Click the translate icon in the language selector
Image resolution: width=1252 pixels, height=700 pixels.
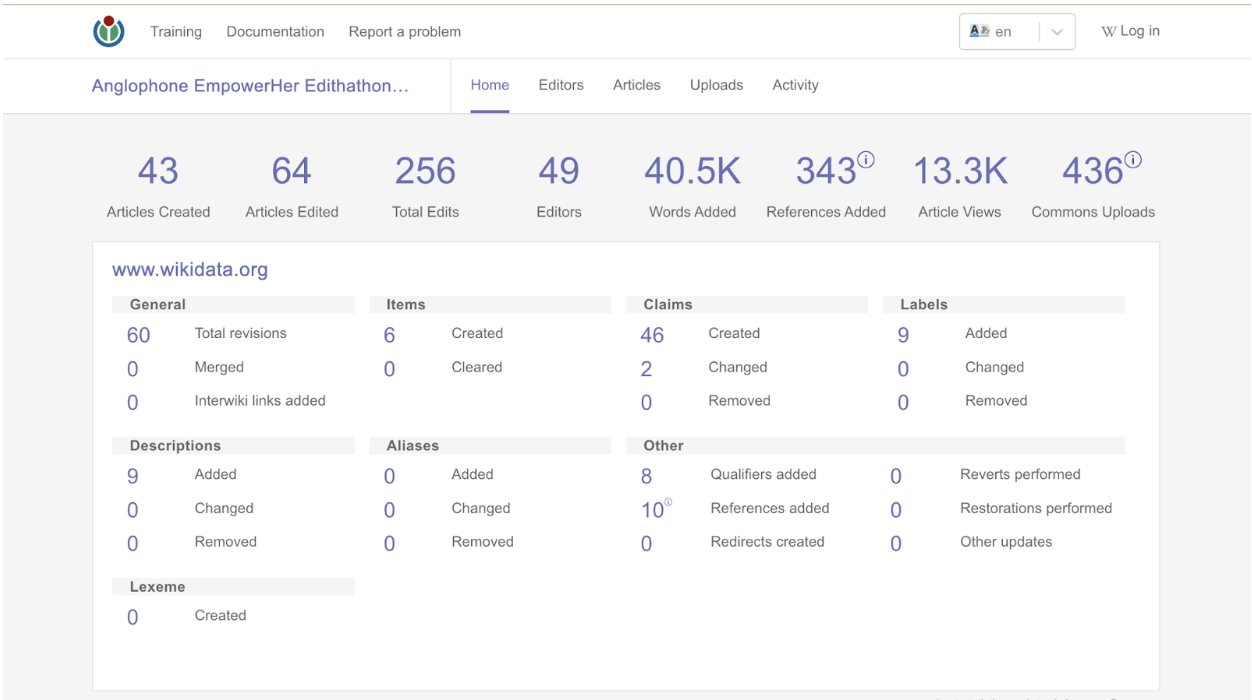(x=979, y=31)
